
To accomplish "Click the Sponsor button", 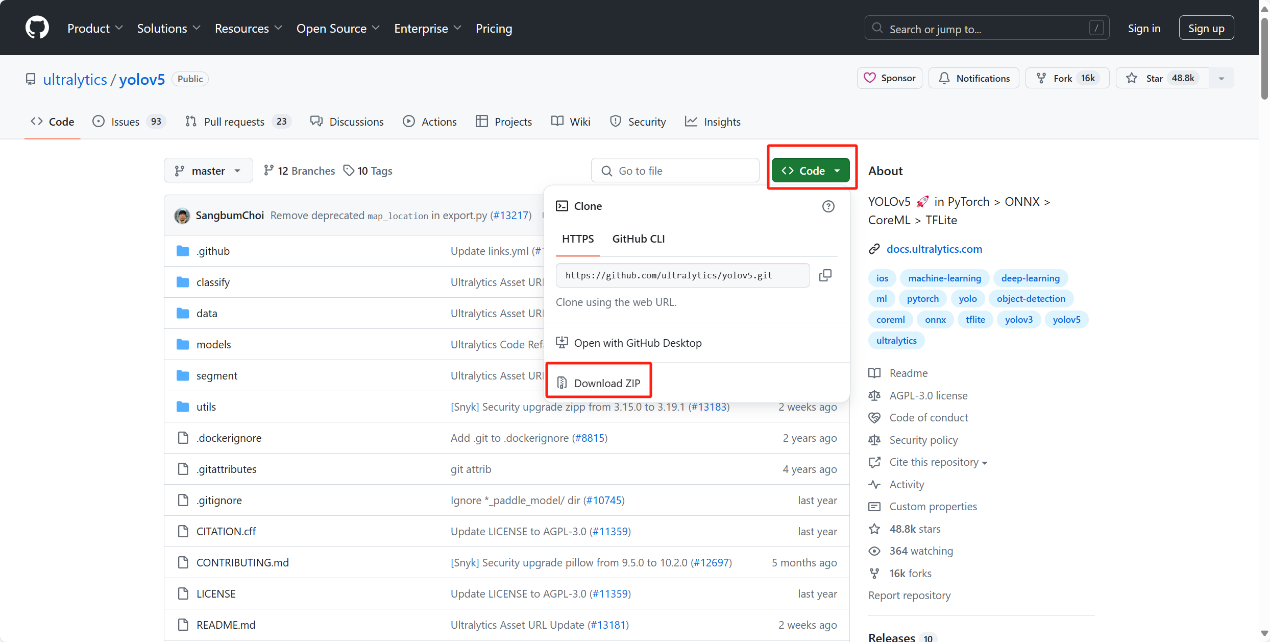I will pos(889,78).
